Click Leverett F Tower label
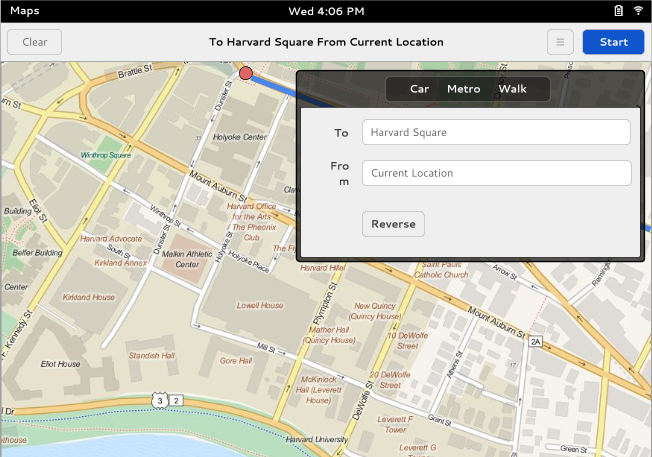Screen dimensions: 652x457 [x=395, y=425]
